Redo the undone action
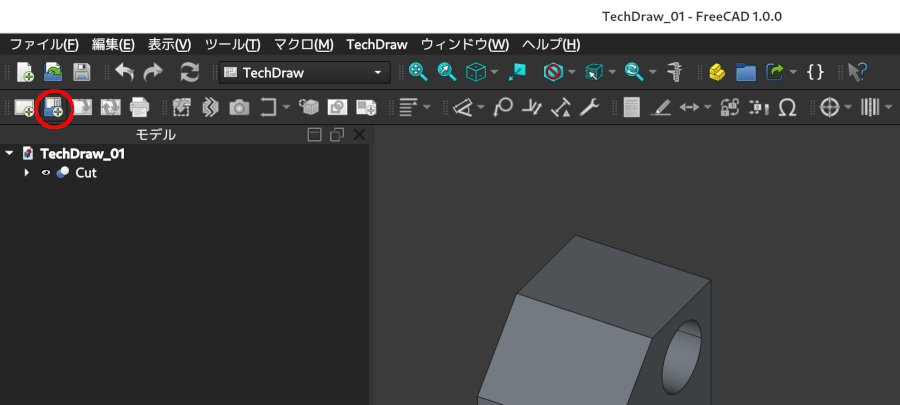This screenshot has width=900, height=405. pyautogui.click(x=153, y=72)
